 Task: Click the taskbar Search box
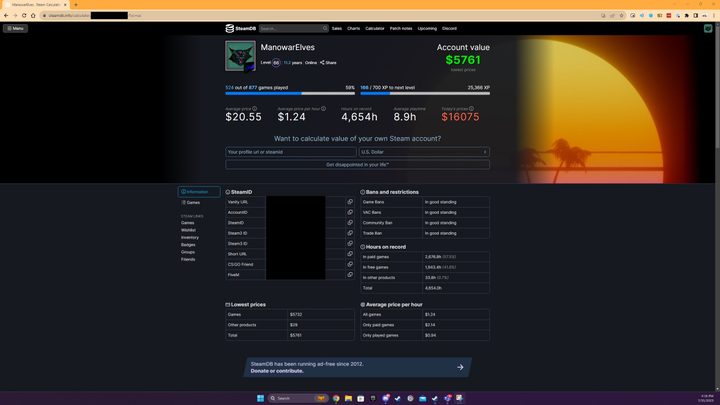(x=297, y=398)
